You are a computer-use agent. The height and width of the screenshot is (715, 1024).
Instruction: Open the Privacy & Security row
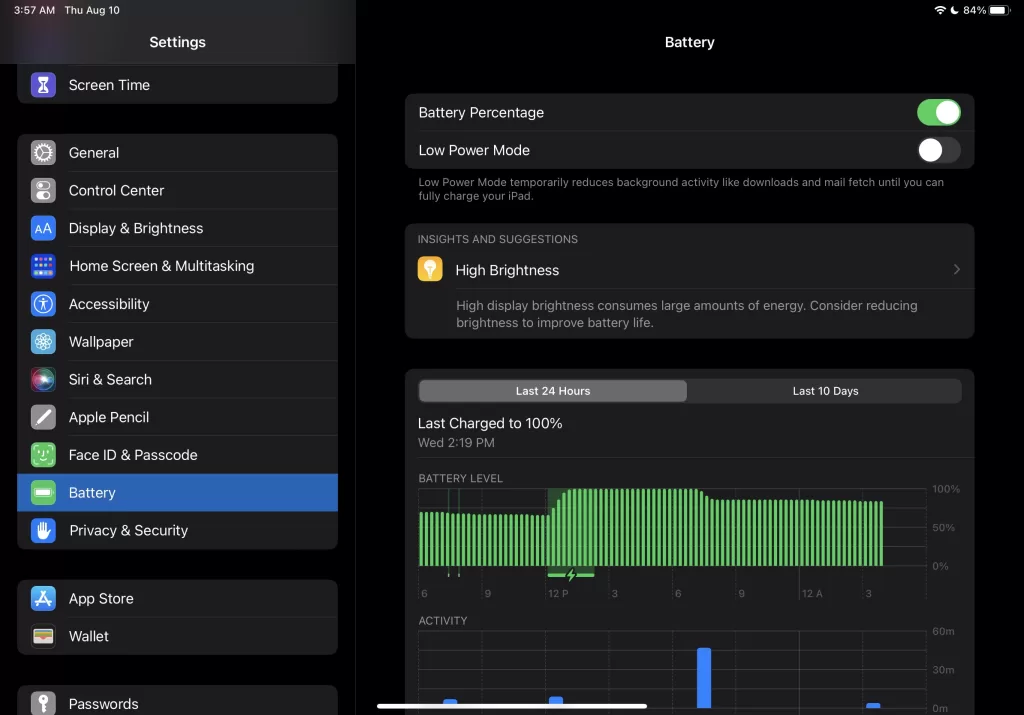[x=178, y=531]
